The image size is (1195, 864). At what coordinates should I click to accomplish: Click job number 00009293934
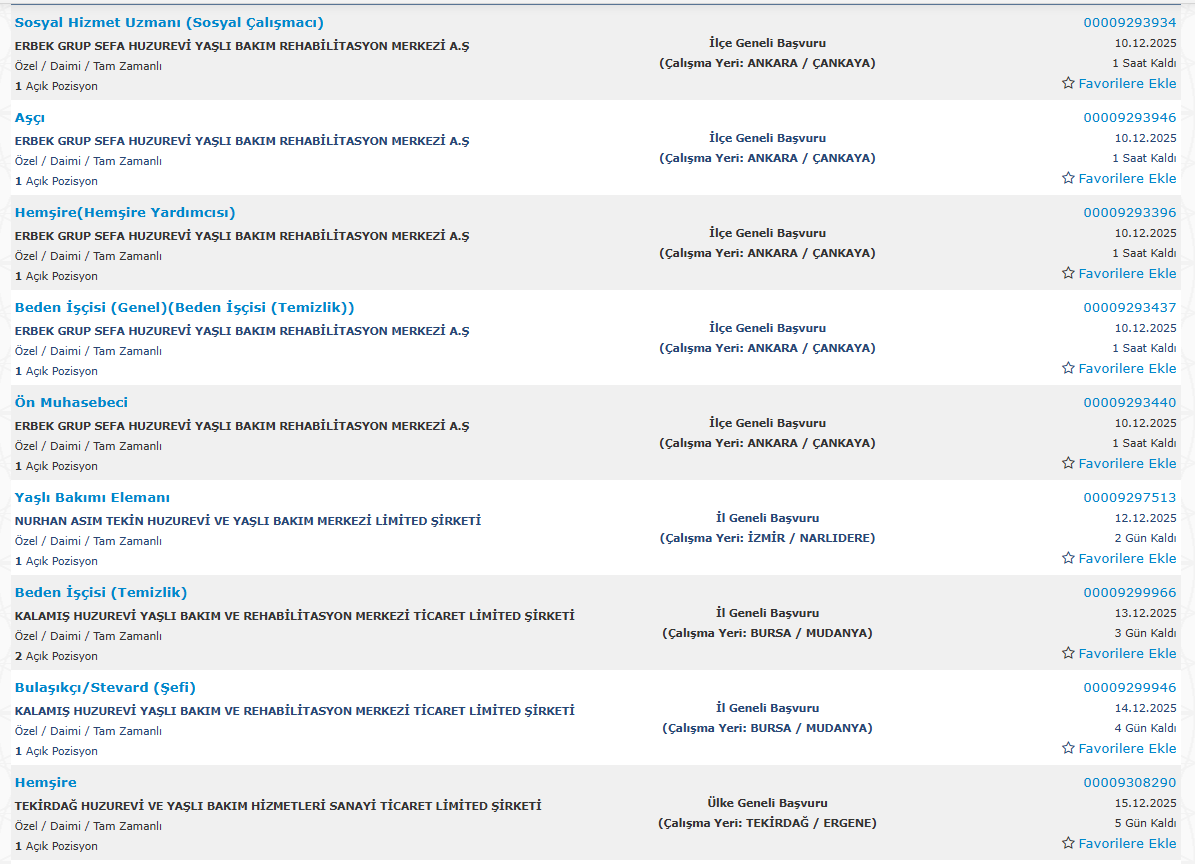(1129, 23)
